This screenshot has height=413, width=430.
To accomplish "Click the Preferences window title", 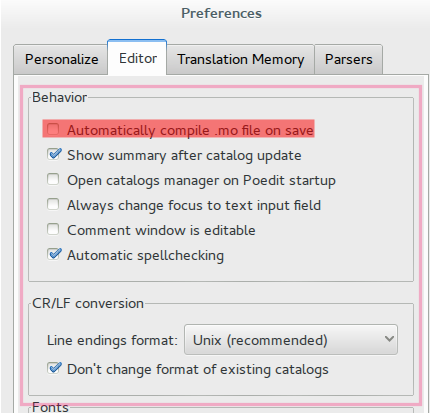I will pos(221,14).
